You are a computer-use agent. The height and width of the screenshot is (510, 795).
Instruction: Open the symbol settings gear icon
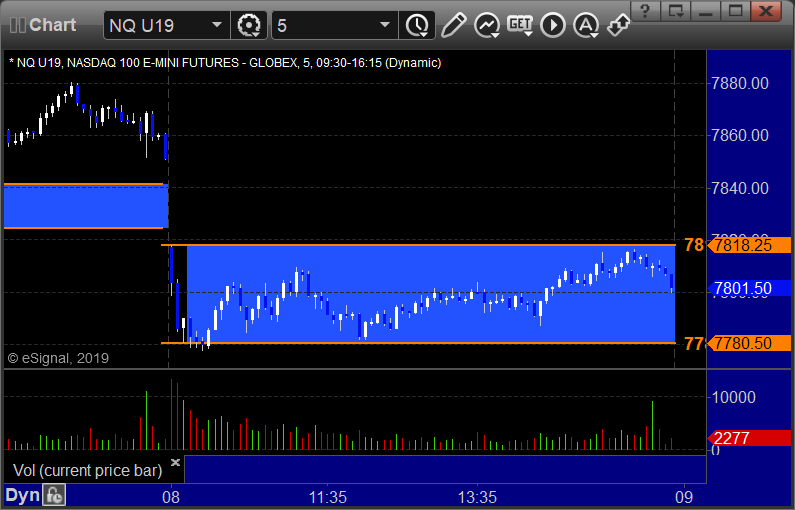pos(248,25)
